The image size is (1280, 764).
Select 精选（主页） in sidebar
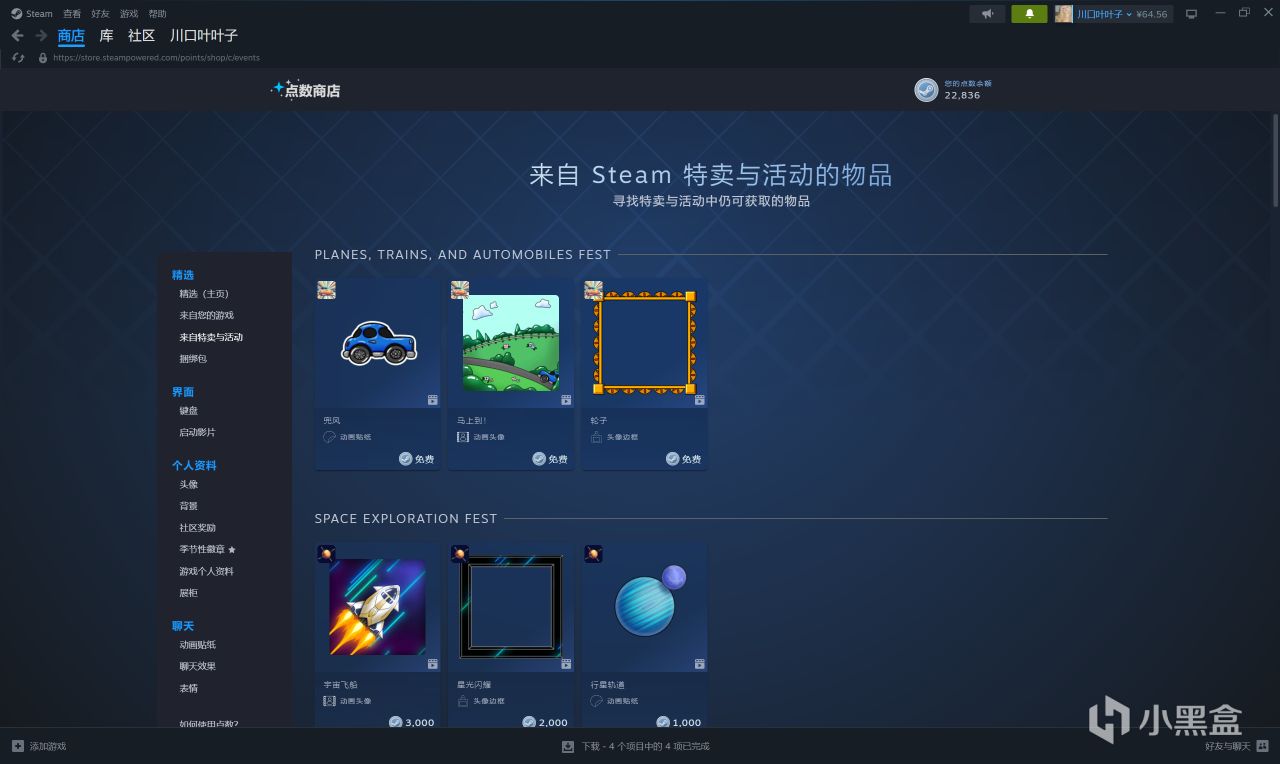(x=204, y=294)
